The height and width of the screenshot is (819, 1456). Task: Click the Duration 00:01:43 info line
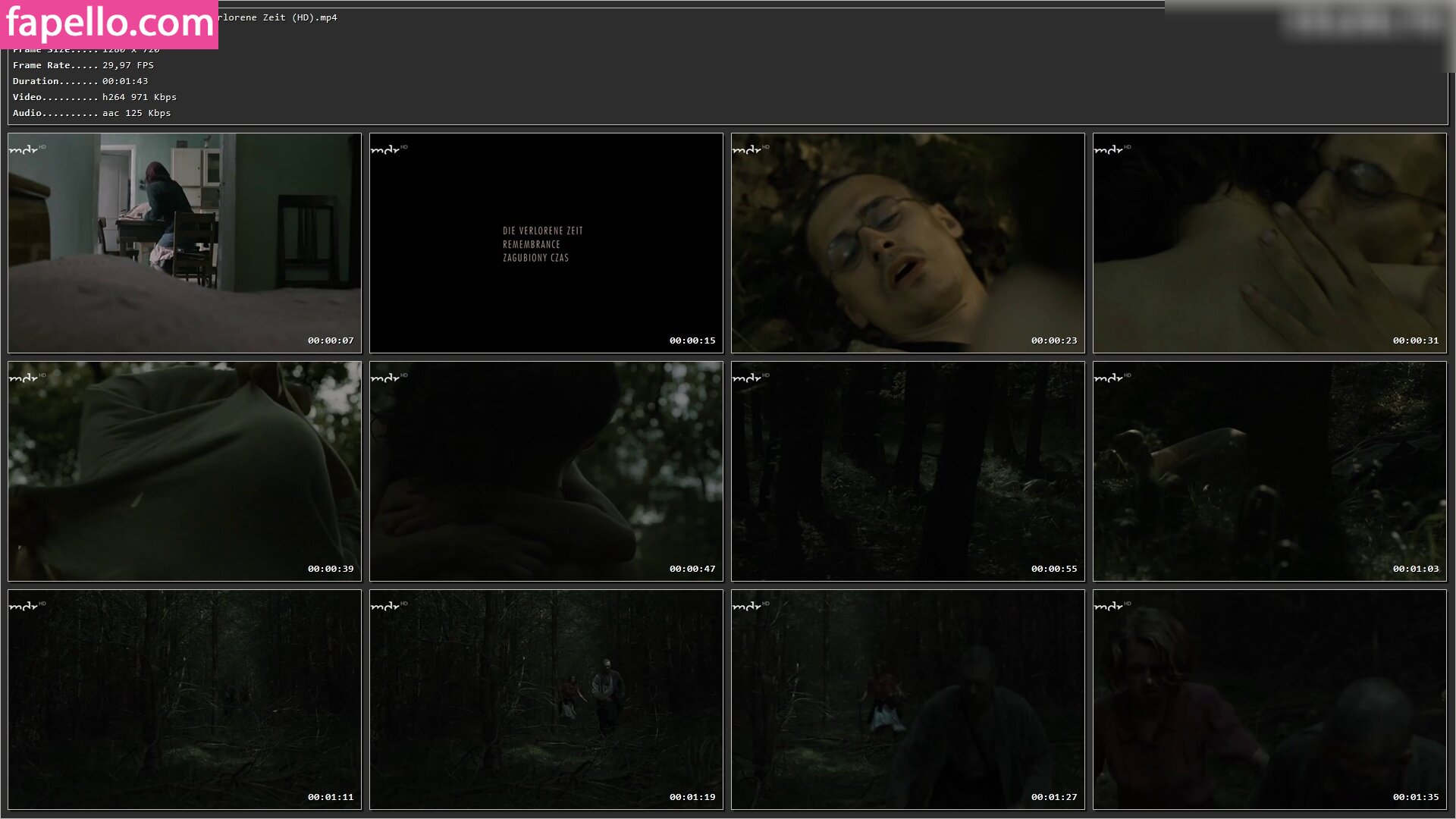(x=80, y=81)
